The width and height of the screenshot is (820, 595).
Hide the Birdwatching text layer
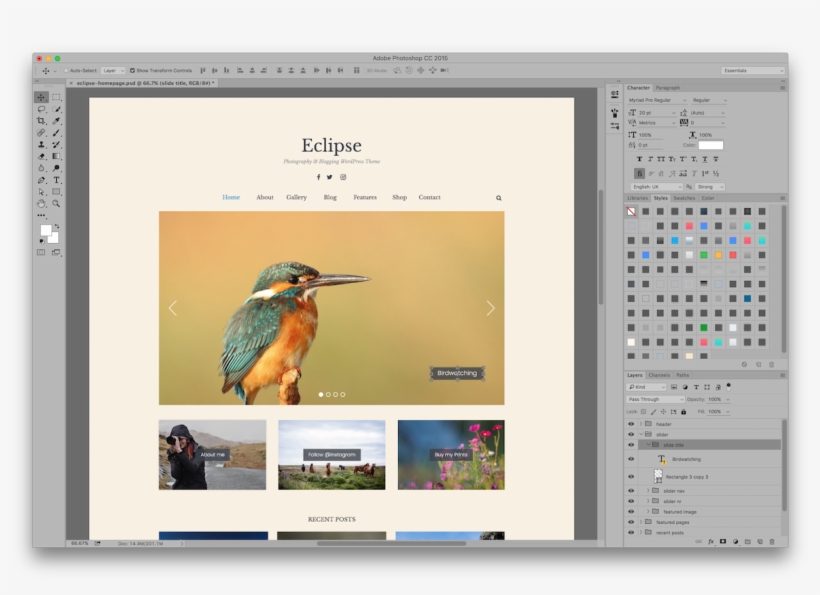click(x=631, y=459)
